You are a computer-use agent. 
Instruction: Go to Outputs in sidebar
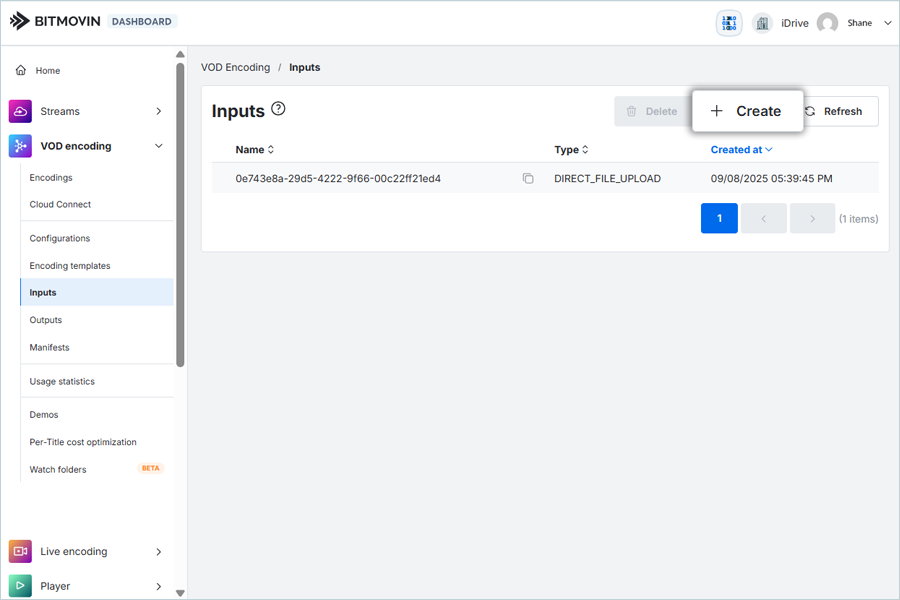click(x=46, y=320)
